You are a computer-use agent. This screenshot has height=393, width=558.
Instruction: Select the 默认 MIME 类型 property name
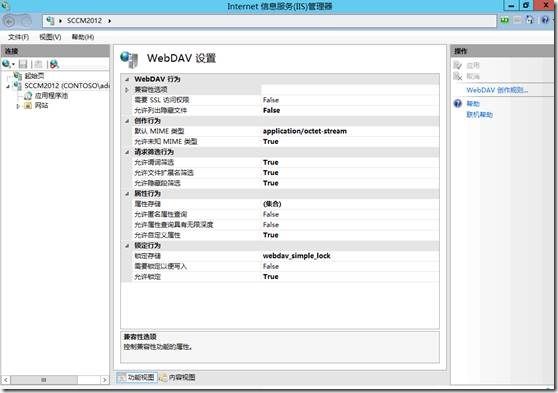coord(159,131)
